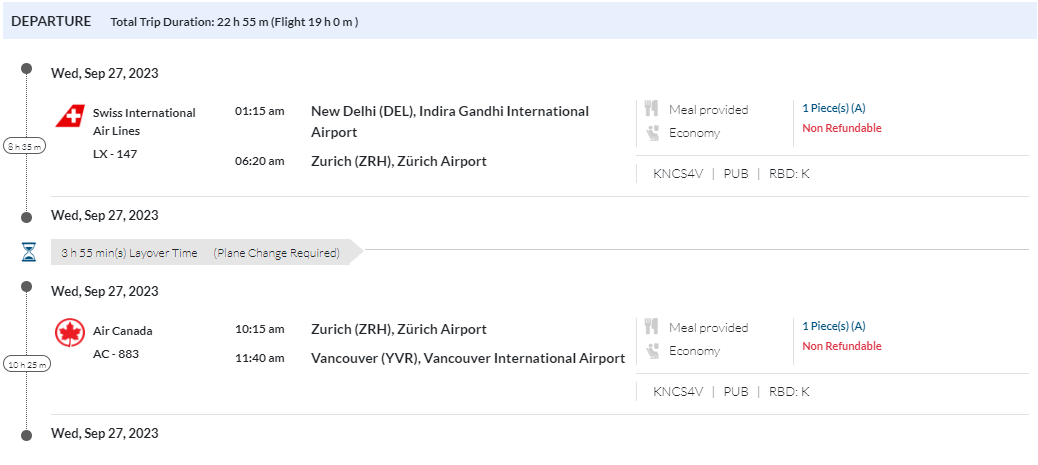Click the 8 h 35 m duration badge
The height and width of the screenshot is (465, 1038).
coord(25,146)
